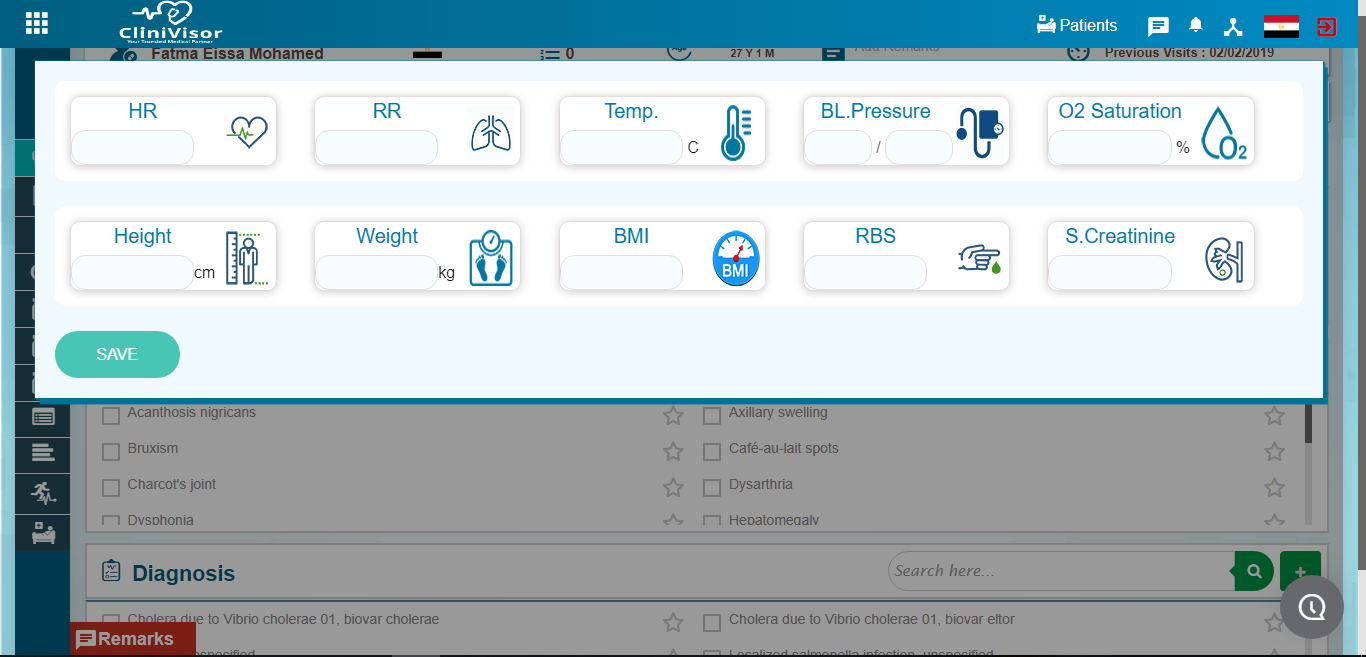Viewport: 1366px width, 657px height.
Task: Click the network hierarchy icon
Action: [1232, 26]
